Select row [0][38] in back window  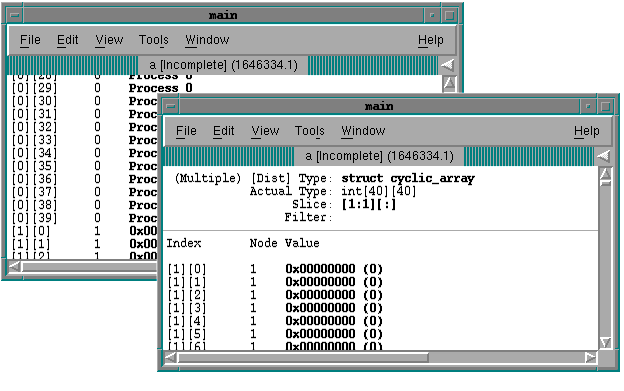[x=84, y=205]
